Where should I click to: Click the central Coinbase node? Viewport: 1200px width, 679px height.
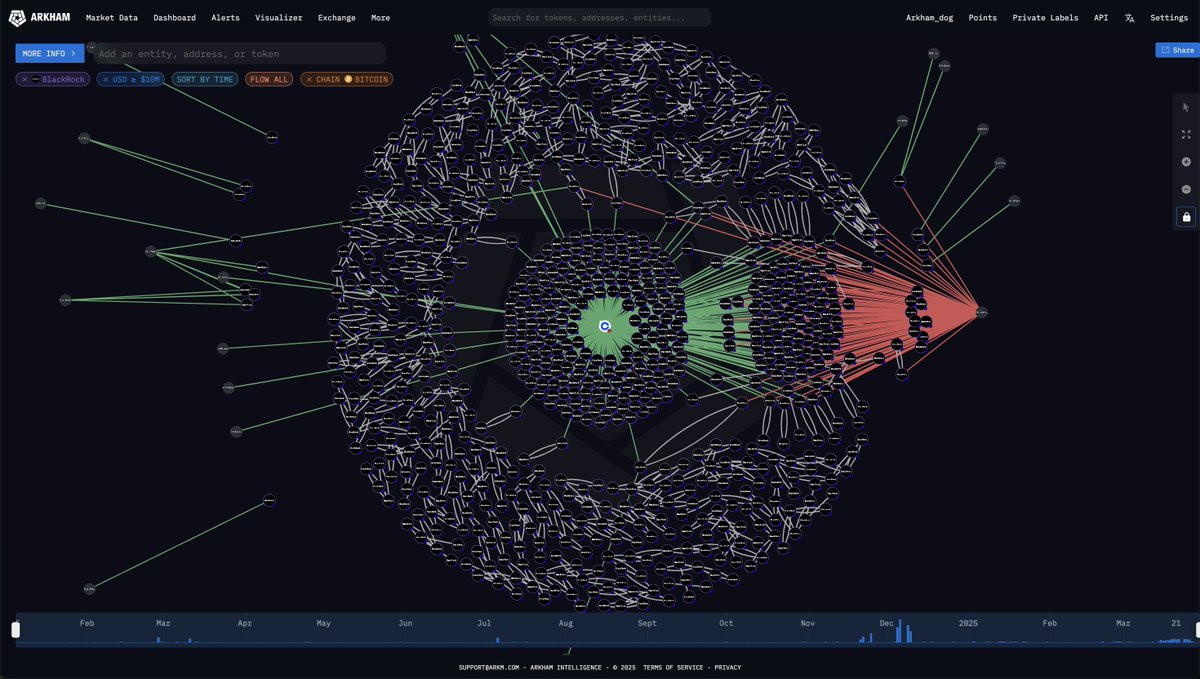[605, 326]
